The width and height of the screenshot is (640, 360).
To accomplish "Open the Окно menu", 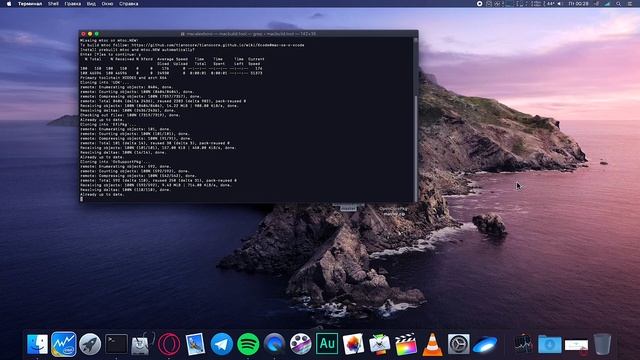I will [107, 4].
